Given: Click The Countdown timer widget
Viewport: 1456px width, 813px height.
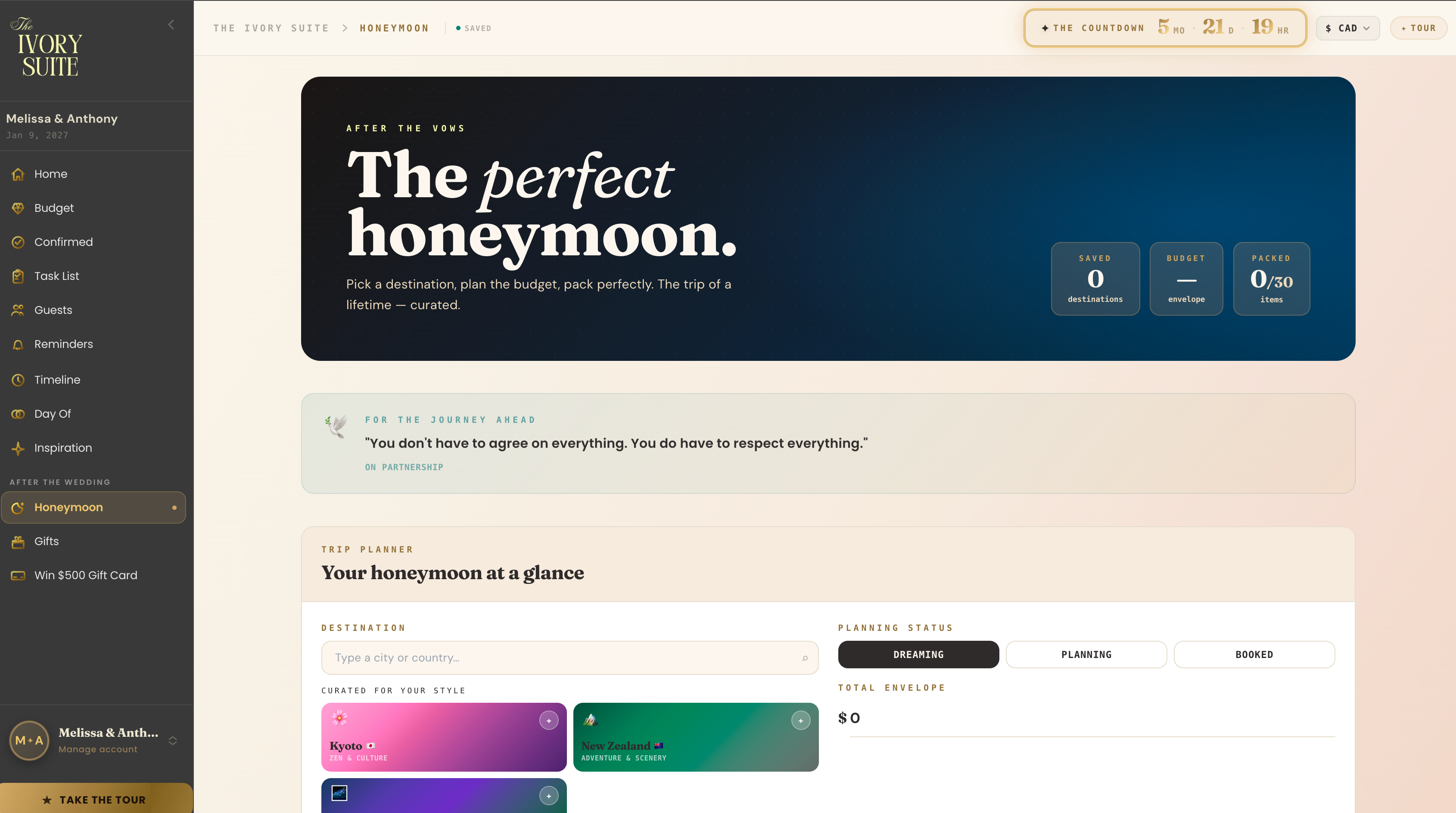Looking at the screenshot, I should click(x=1165, y=28).
